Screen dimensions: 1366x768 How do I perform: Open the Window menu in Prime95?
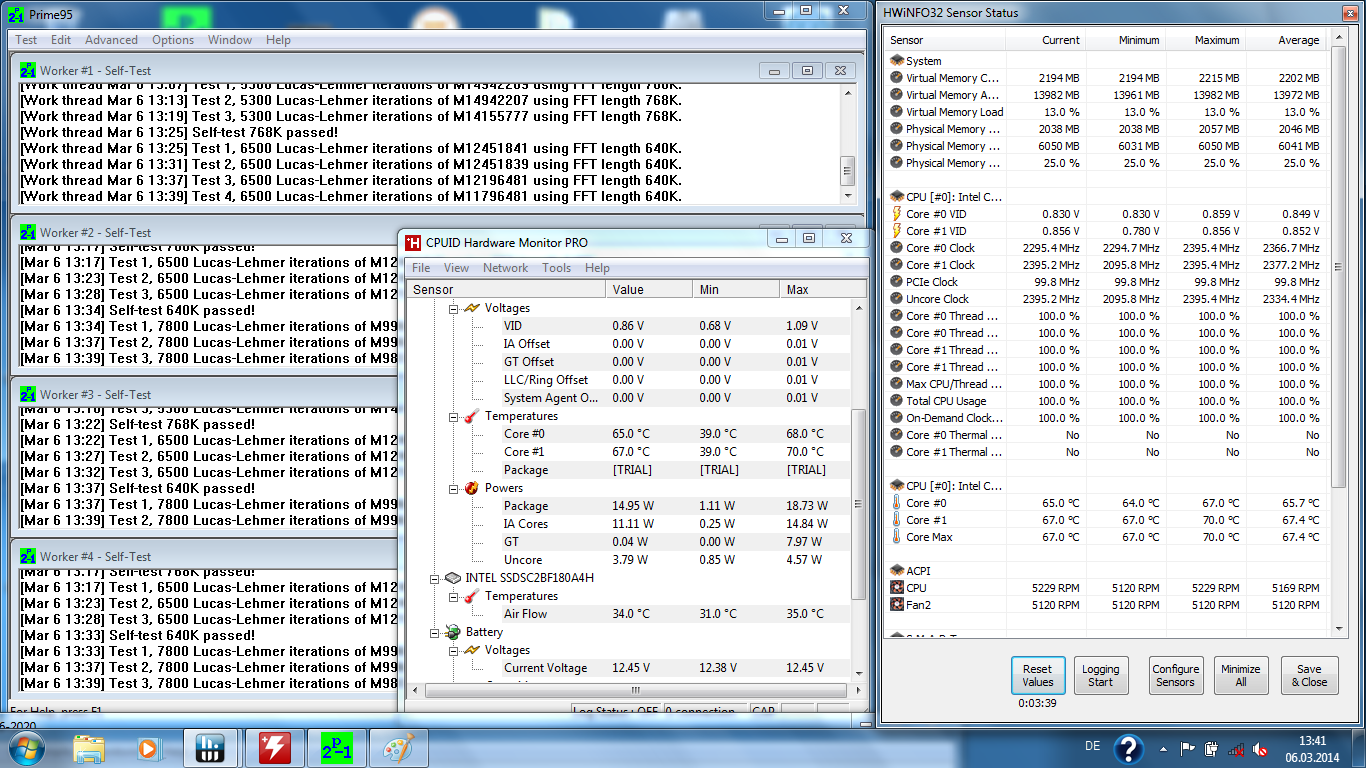(230, 40)
